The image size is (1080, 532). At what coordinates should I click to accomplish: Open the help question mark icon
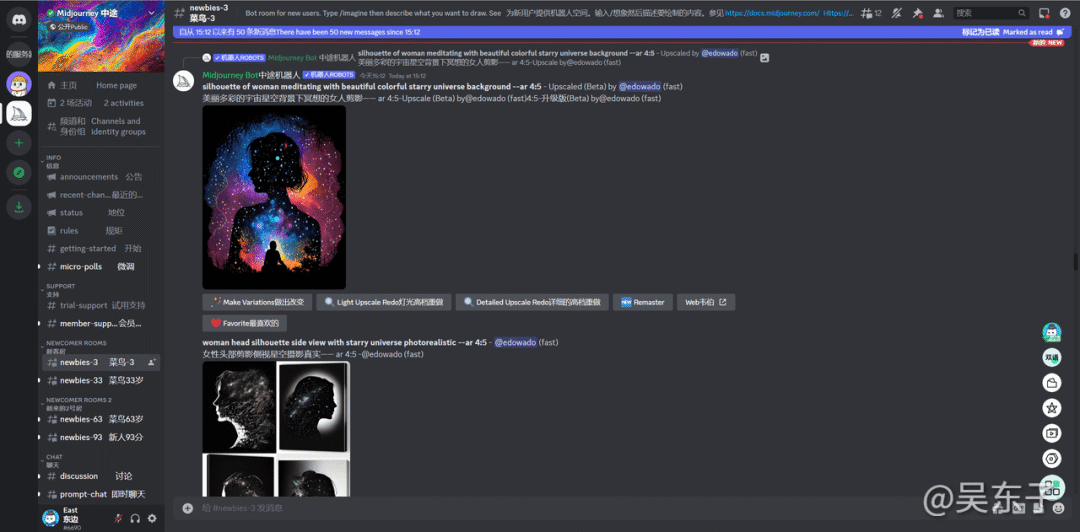(x=1064, y=12)
